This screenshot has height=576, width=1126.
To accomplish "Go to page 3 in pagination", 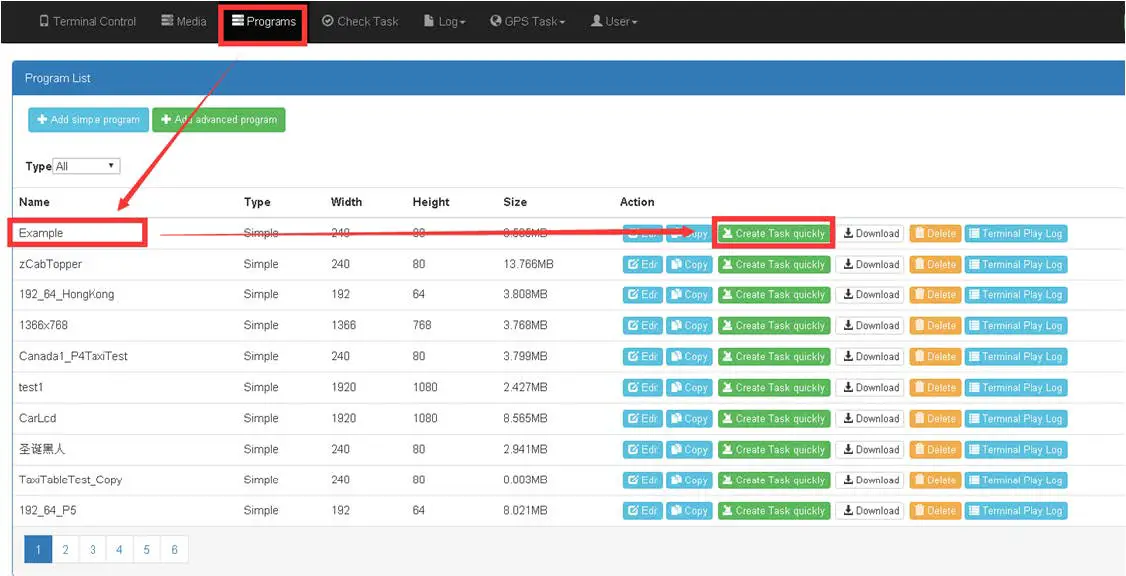I will coord(92,550).
